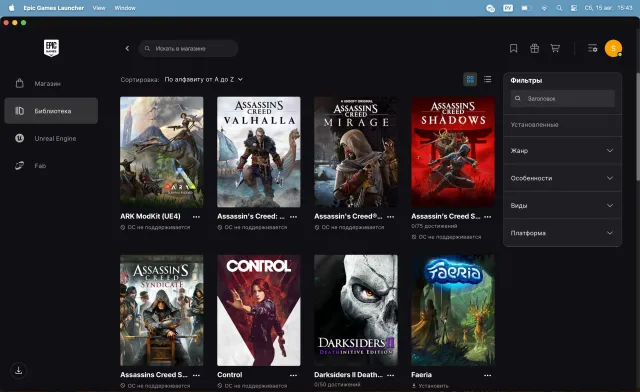Click the ARK ModKit (UE4) title

[150, 216]
